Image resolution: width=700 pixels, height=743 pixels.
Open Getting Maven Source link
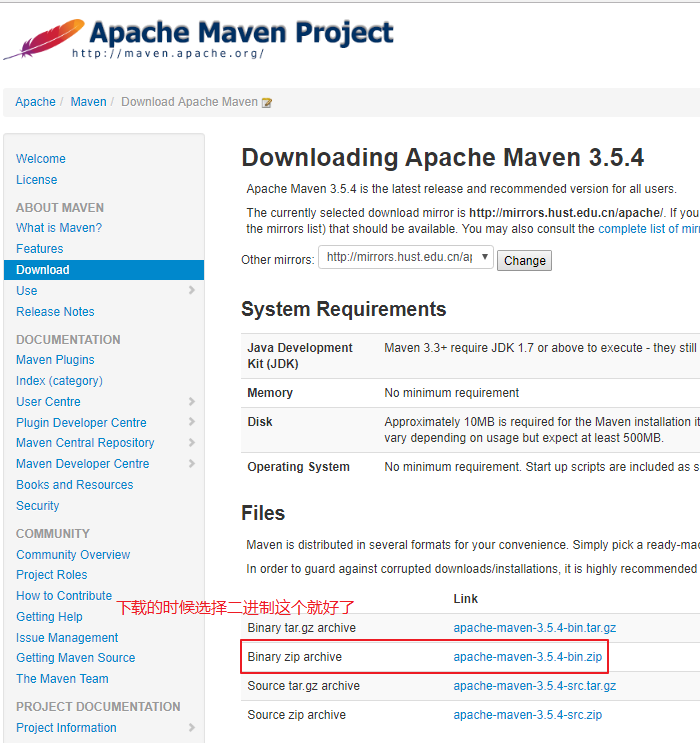click(75, 658)
